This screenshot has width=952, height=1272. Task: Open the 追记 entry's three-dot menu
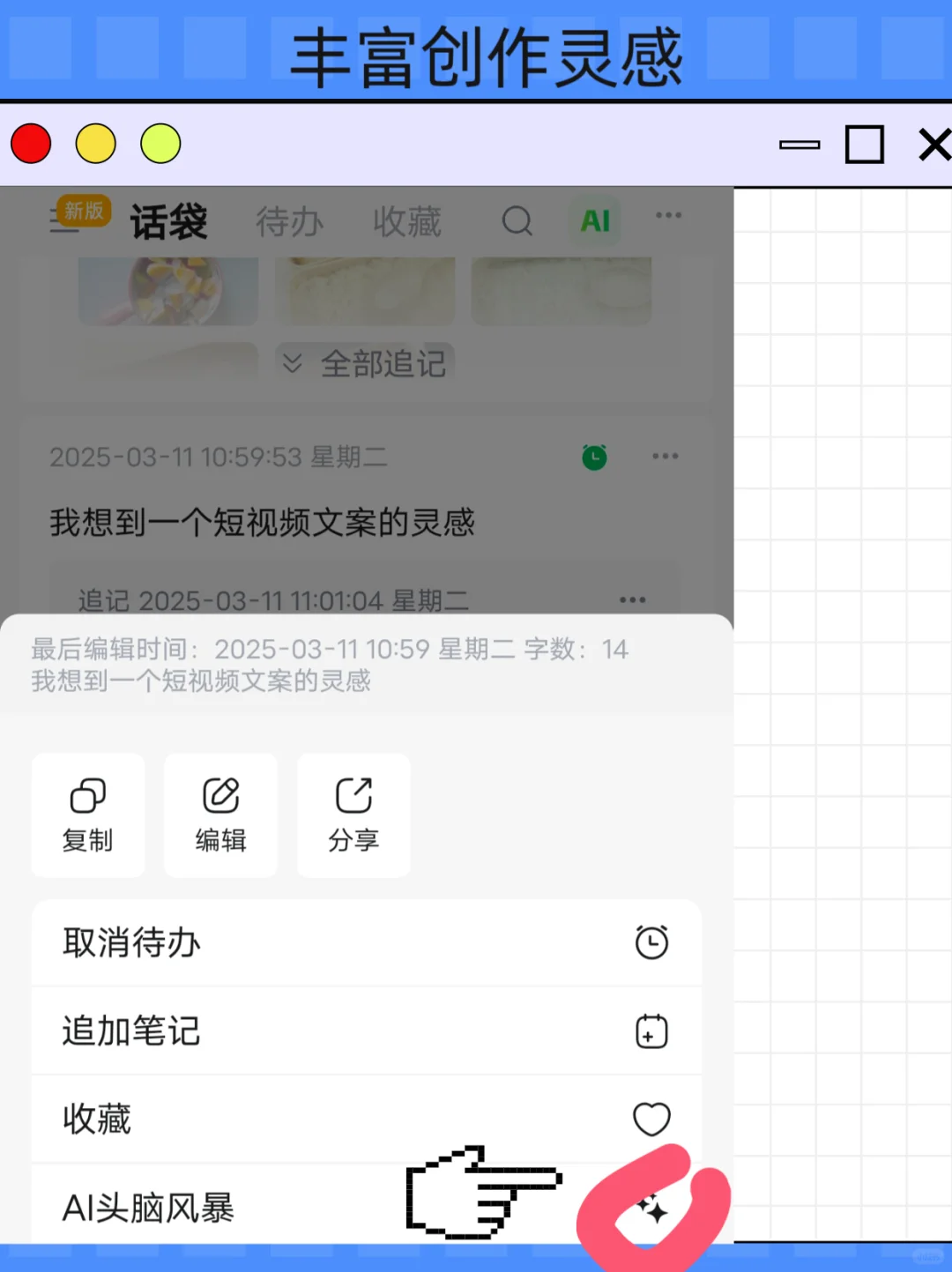pyautogui.click(x=632, y=599)
